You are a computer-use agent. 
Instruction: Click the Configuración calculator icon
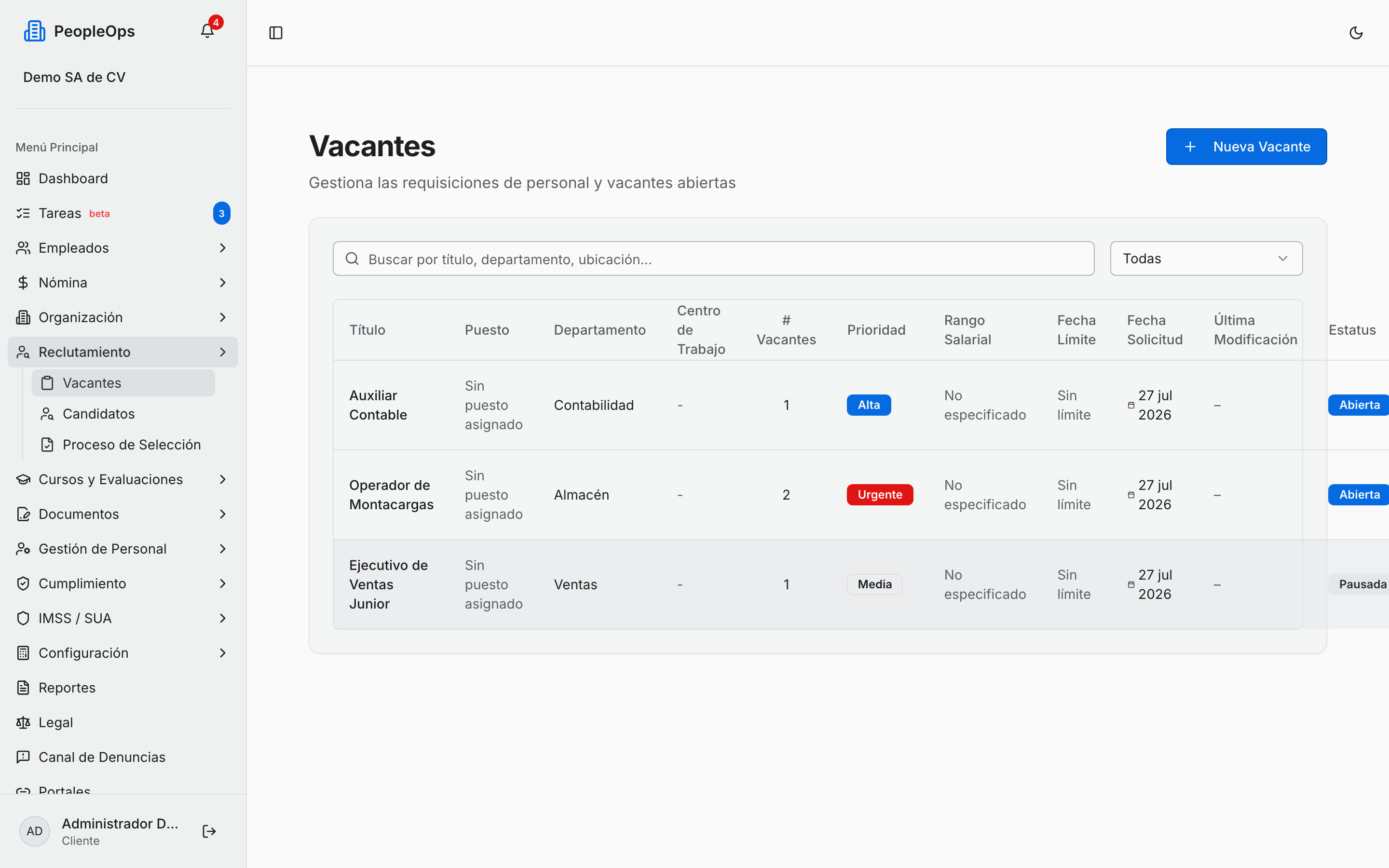point(23,653)
